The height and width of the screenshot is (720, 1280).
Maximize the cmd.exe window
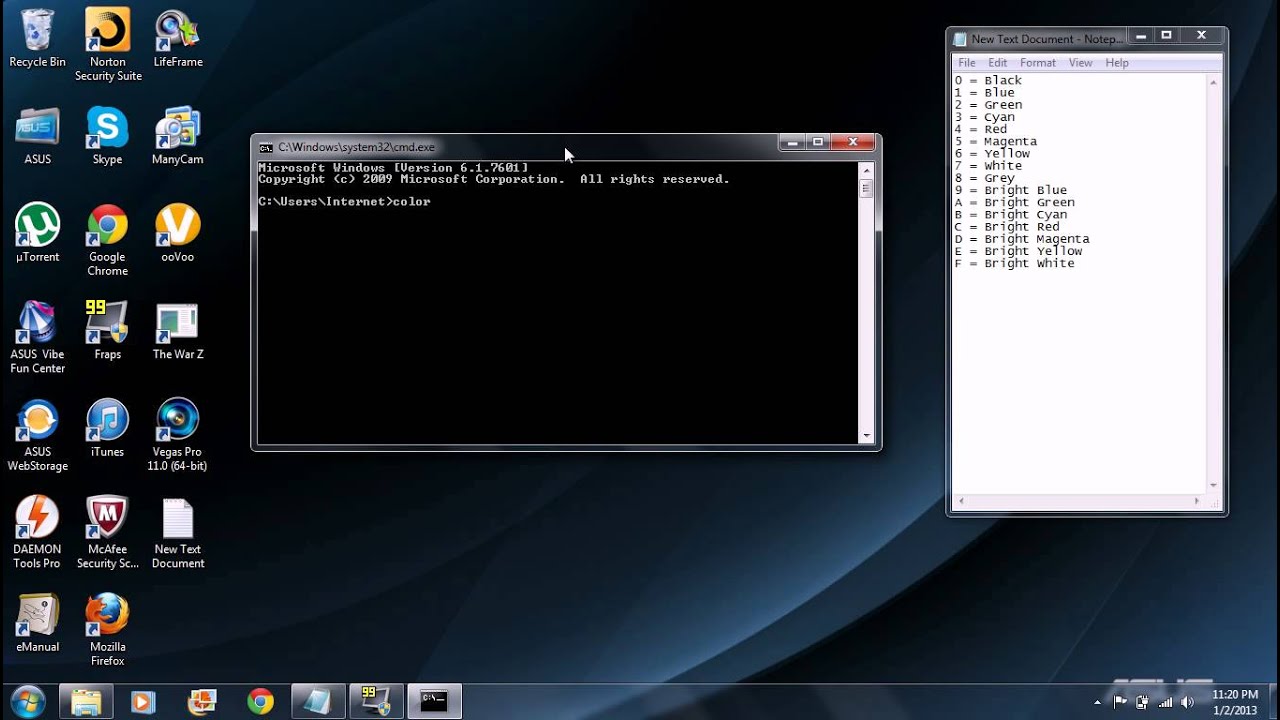818,143
